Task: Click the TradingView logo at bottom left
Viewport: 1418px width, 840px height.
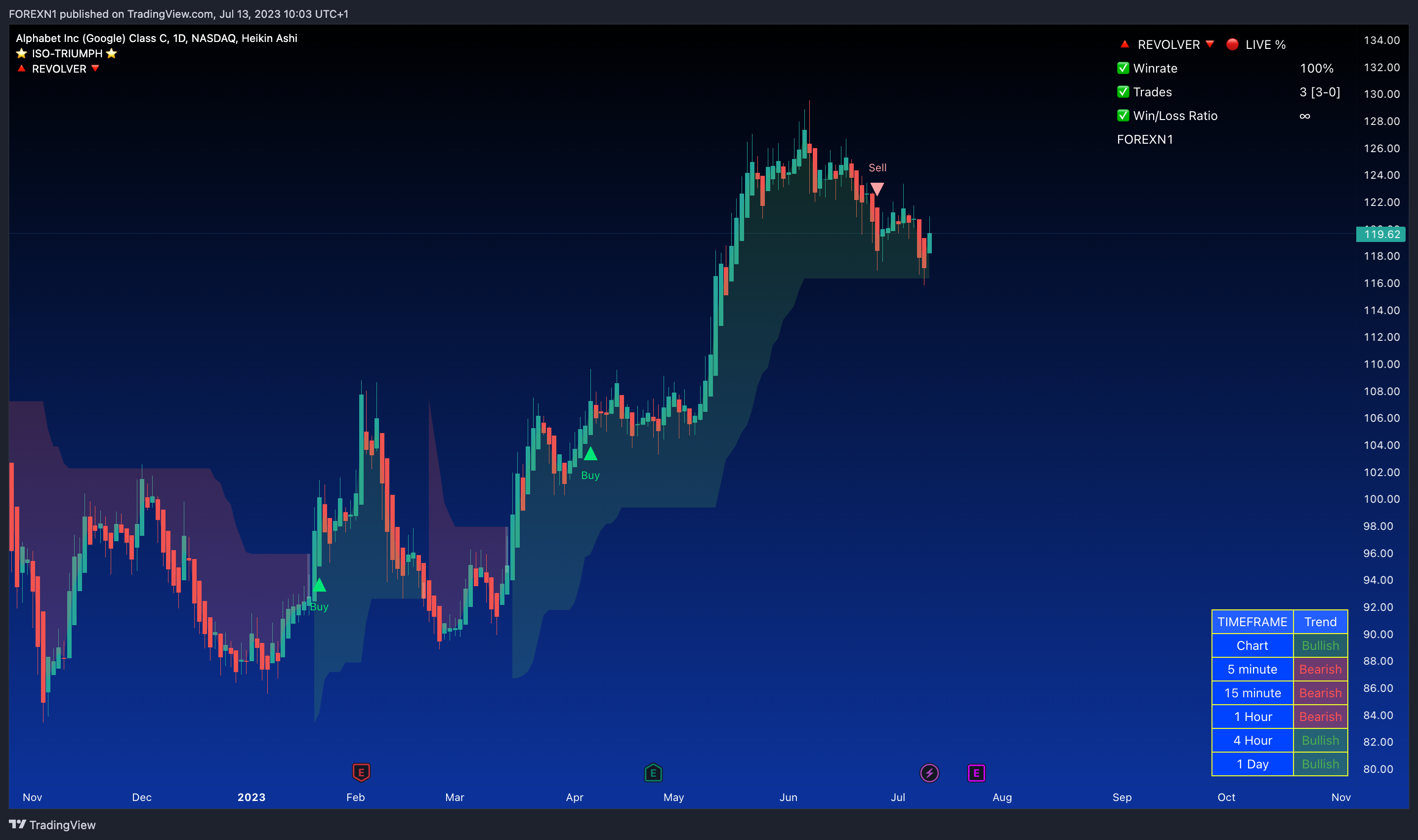Action: click(x=52, y=825)
